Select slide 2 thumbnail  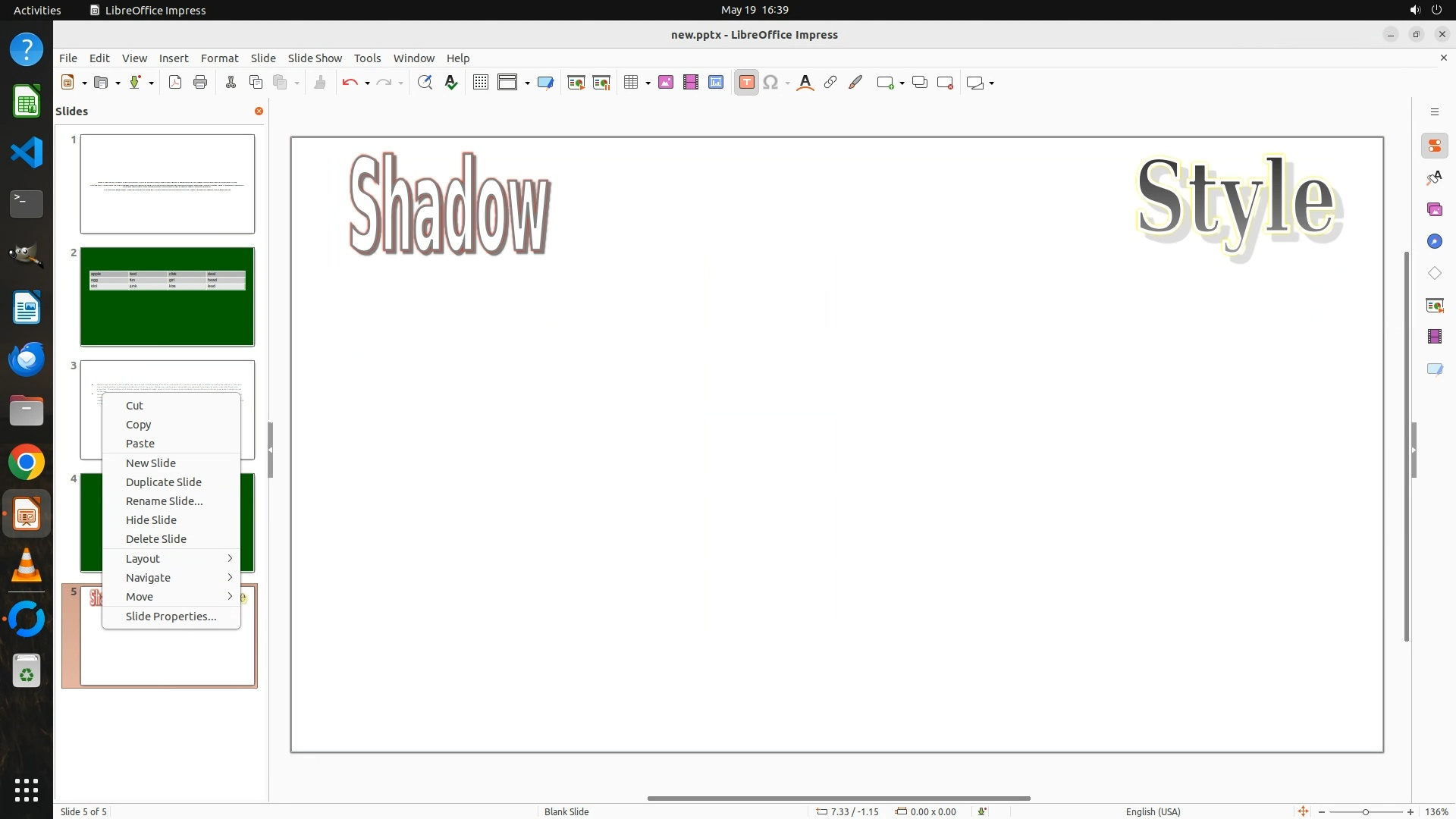coord(168,297)
